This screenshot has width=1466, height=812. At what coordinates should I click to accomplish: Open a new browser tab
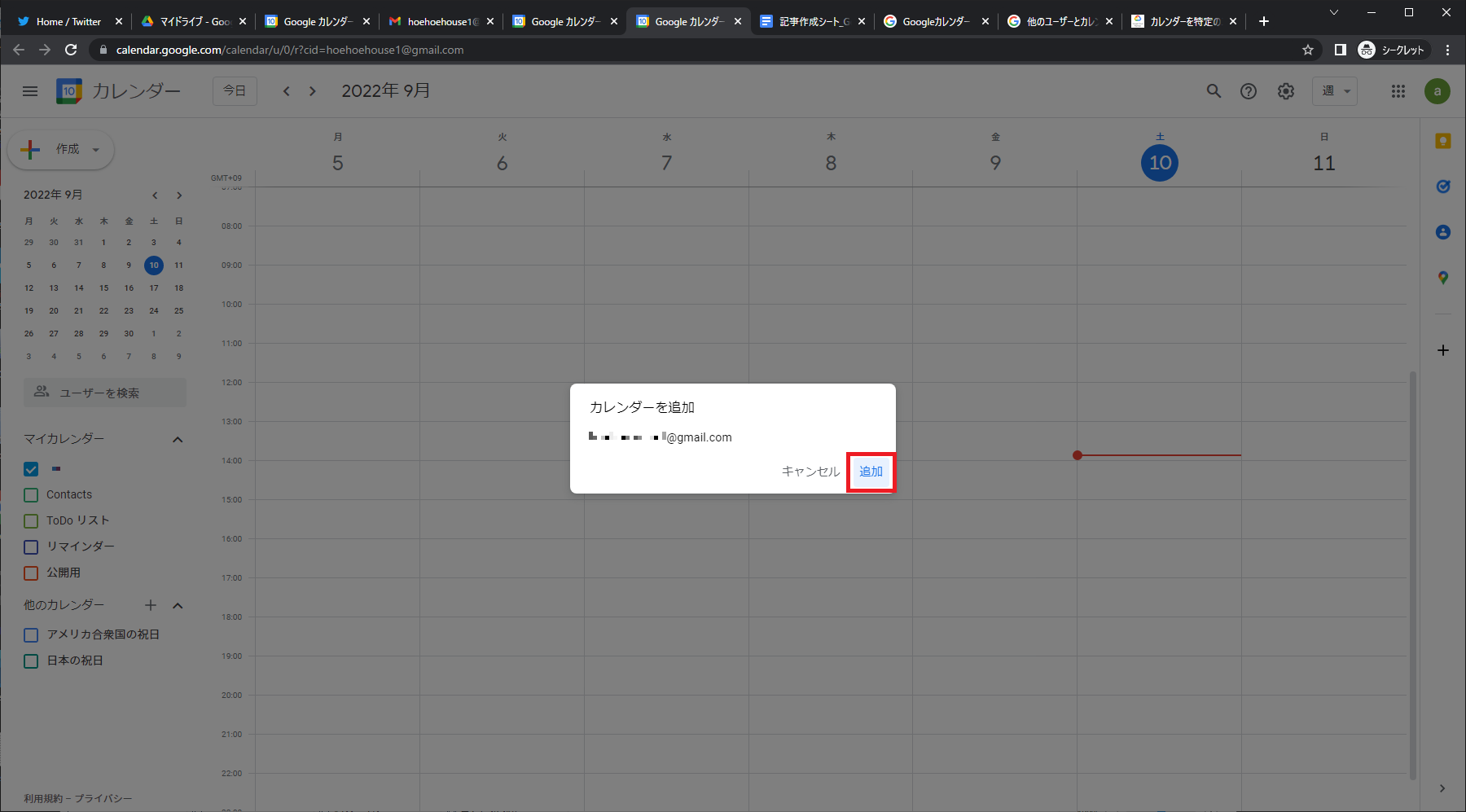1264,21
